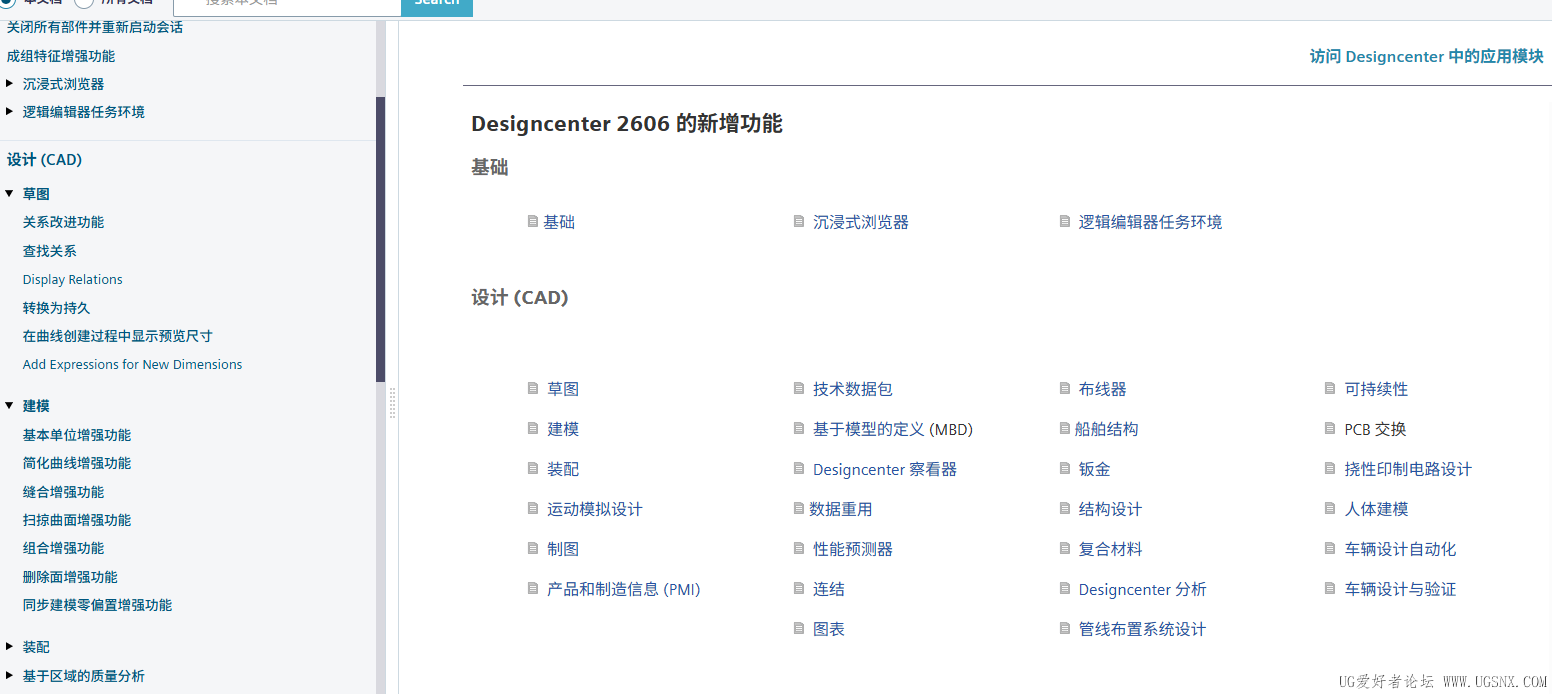Open 船舶结构 link in content
This screenshot has width=1552, height=694.
(1106, 429)
